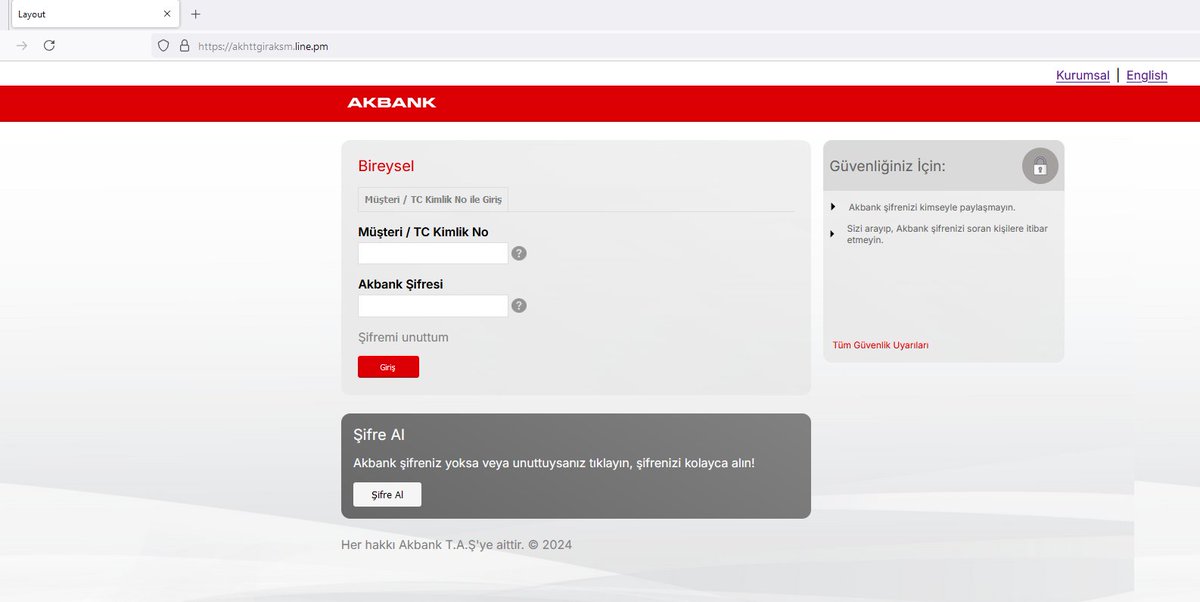Click the browser reload icon

tap(49, 45)
